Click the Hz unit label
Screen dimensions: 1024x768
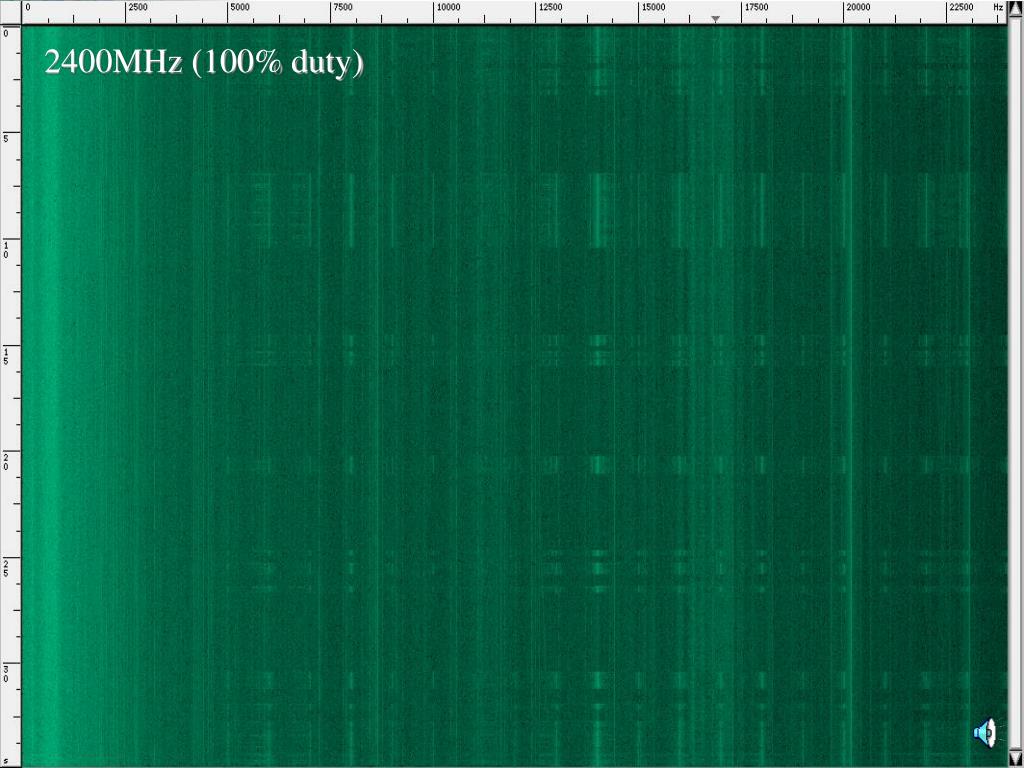tap(998, 7)
